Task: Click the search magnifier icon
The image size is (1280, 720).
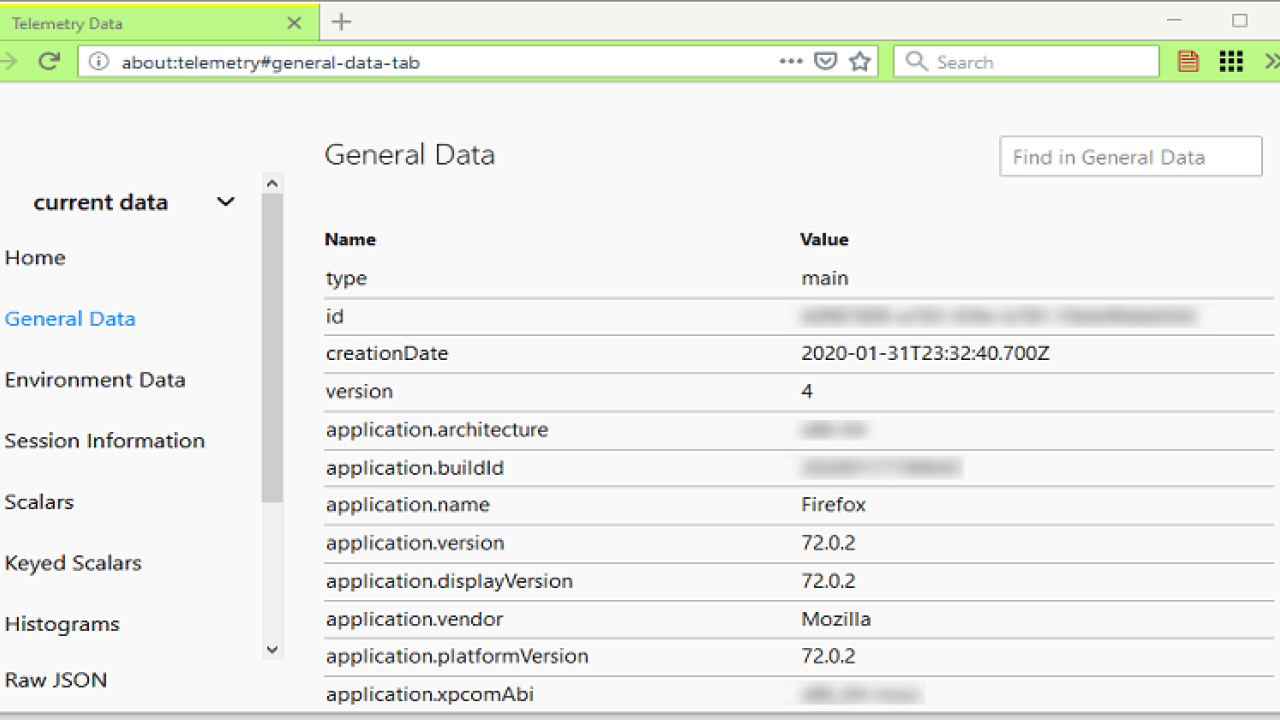Action: 916,62
